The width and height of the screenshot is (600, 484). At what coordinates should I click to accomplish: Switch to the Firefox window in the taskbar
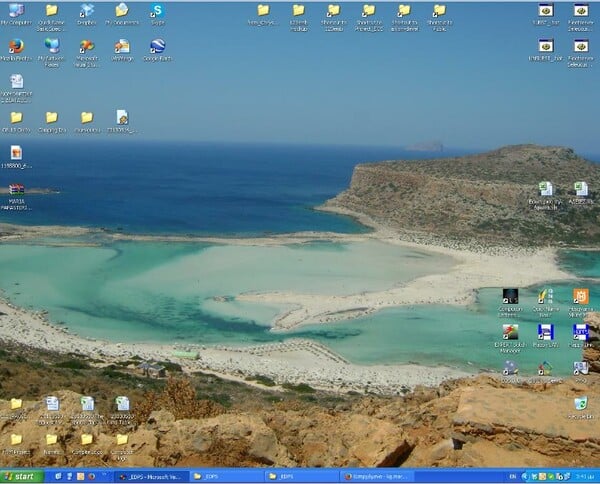tap(375, 477)
